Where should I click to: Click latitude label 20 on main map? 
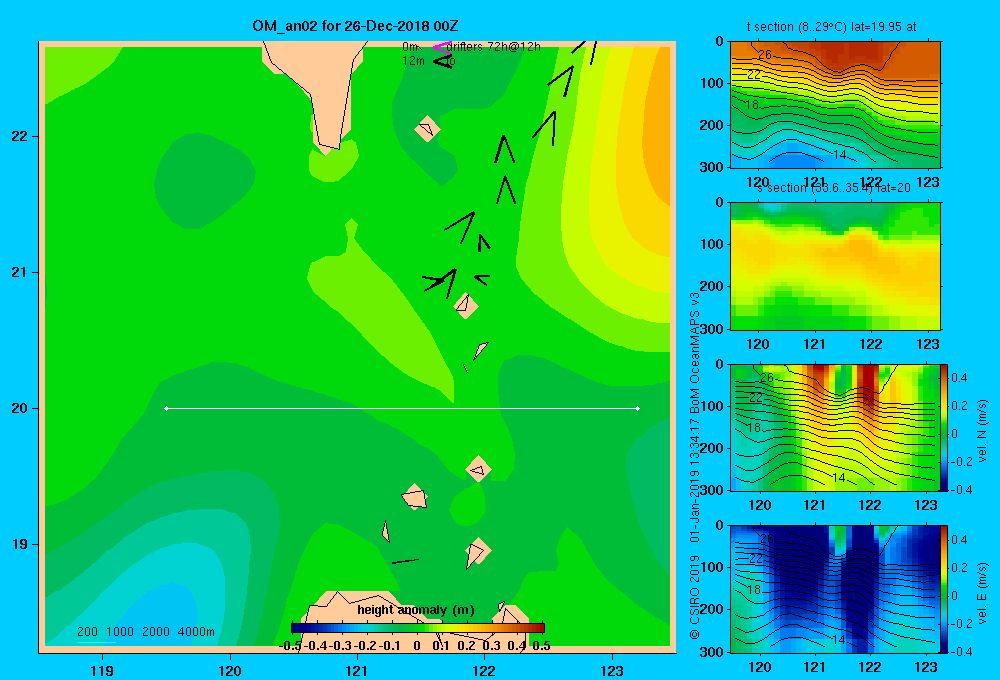pos(20,408)
